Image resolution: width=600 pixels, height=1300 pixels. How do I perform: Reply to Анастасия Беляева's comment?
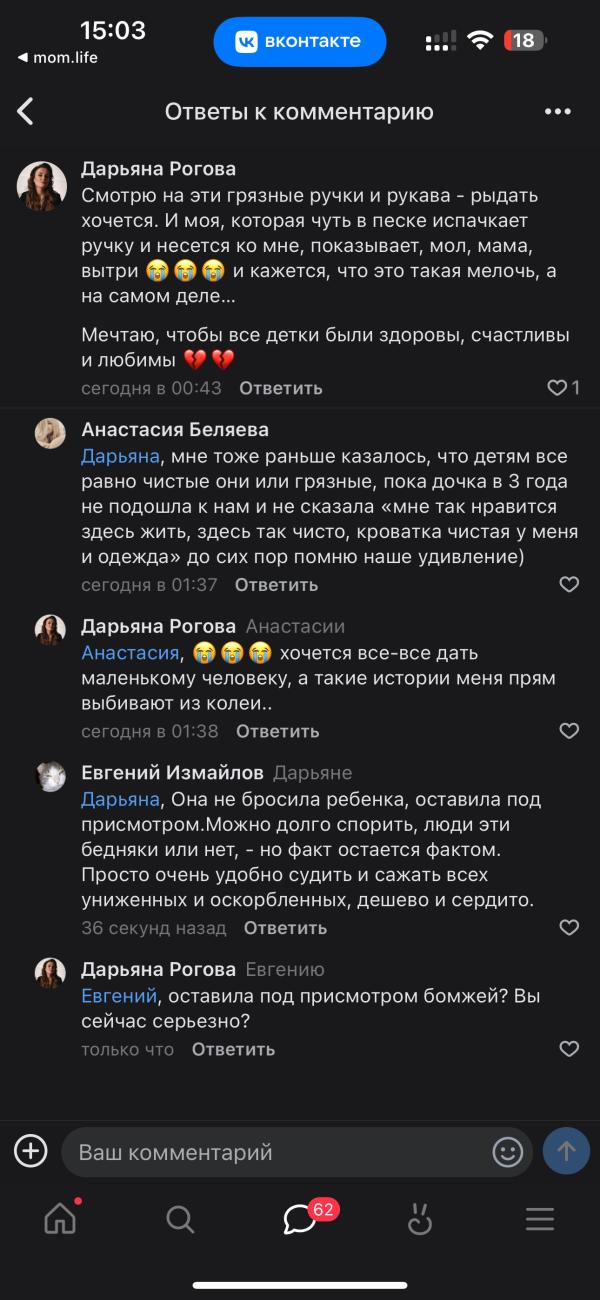(277, 584)
